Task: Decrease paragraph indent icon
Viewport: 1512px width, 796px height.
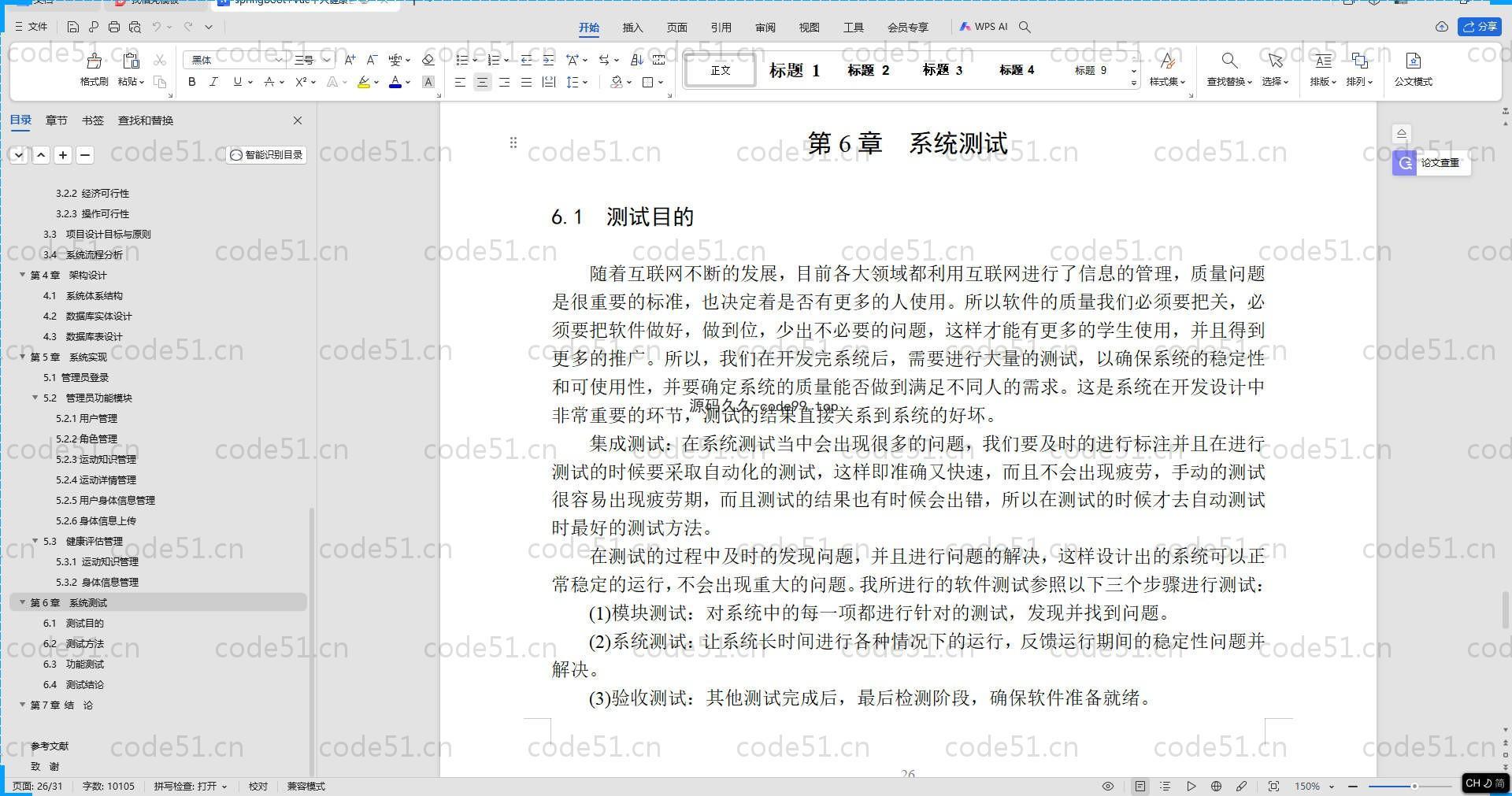Action: click(x=526, y=60)
